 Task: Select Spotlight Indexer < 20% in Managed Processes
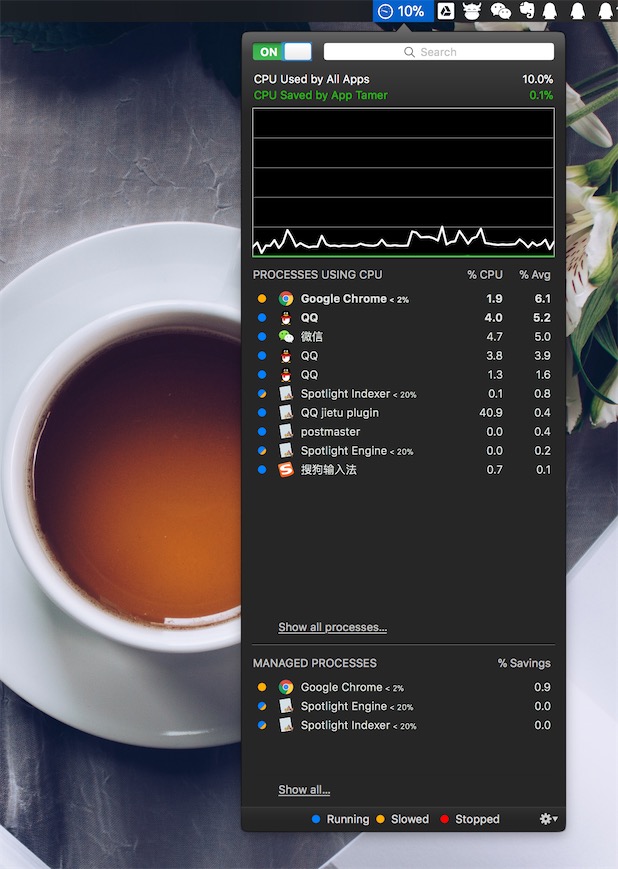click(358, 725)
